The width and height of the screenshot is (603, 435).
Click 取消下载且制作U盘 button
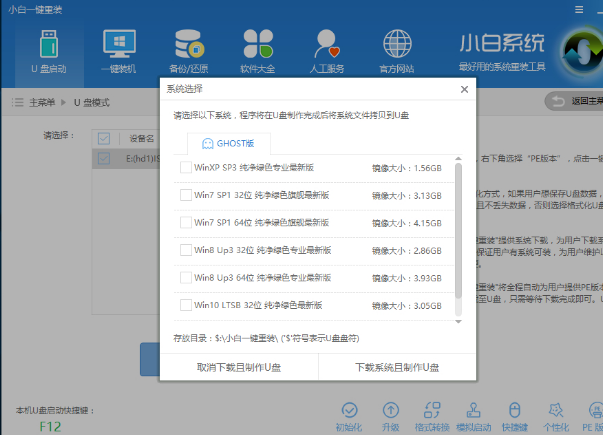239,368
